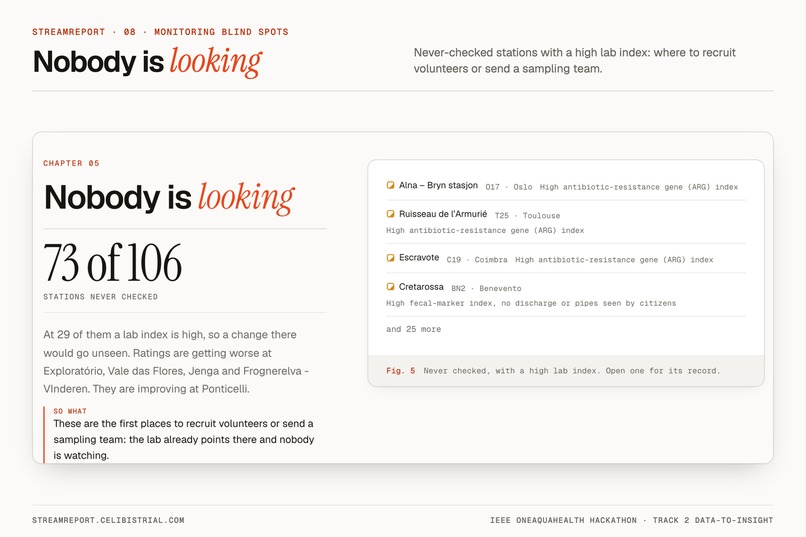Viewport: 806px width, 537px height.
Task: Open the Escravote station record
Action: pos(566,258)
